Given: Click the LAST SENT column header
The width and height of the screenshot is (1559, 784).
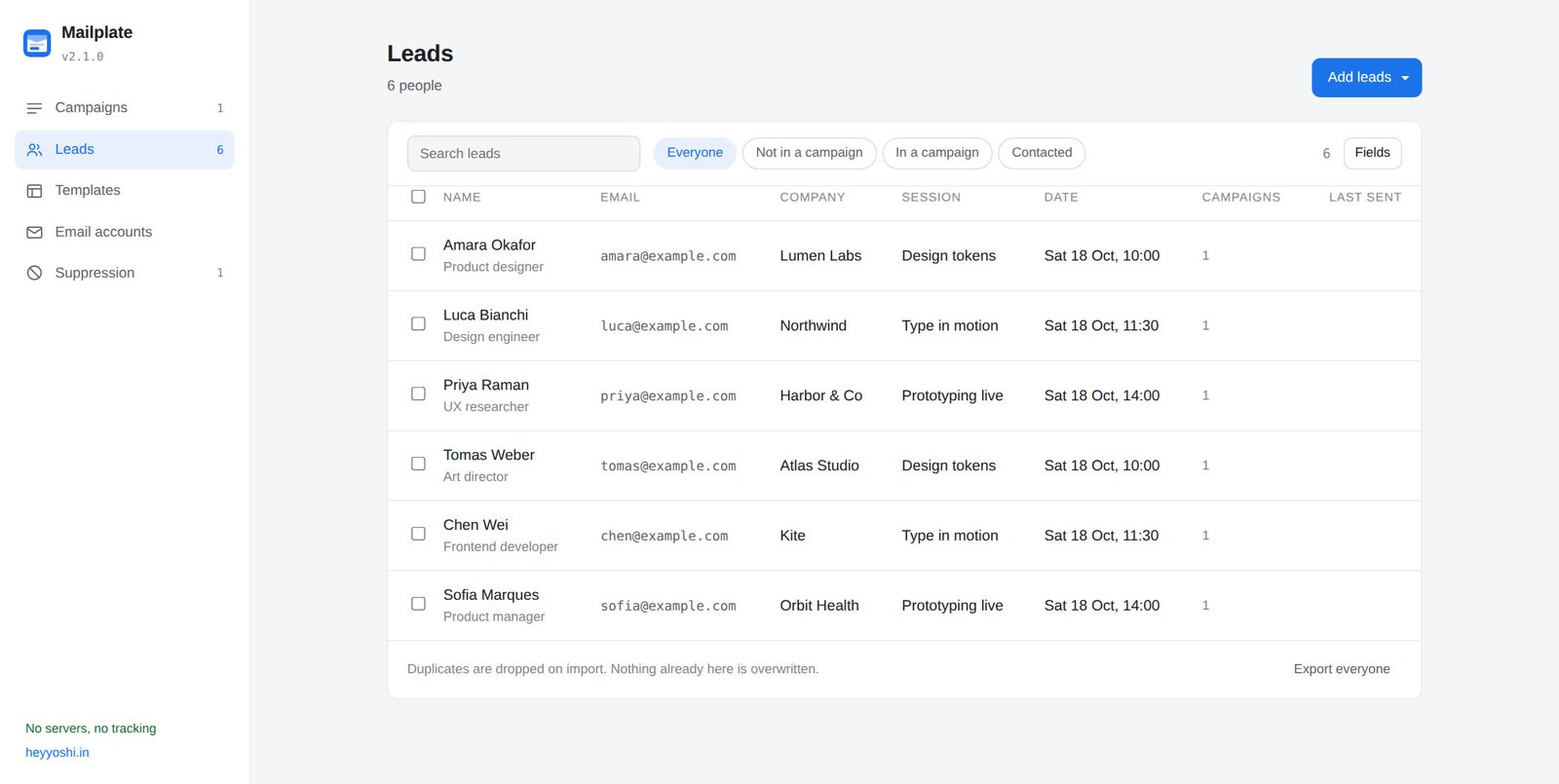Looking at the screenshot, I should pos(1365,198).
